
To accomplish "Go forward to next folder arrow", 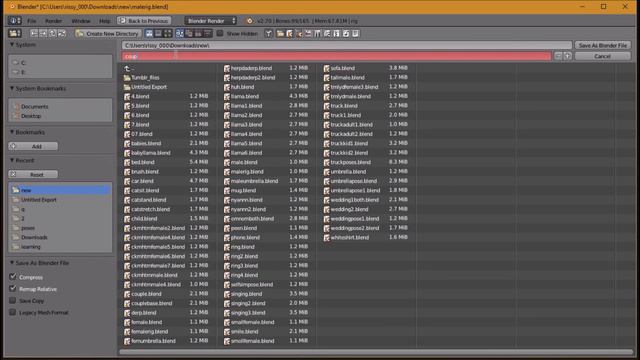I will click(x=43, y=33).
